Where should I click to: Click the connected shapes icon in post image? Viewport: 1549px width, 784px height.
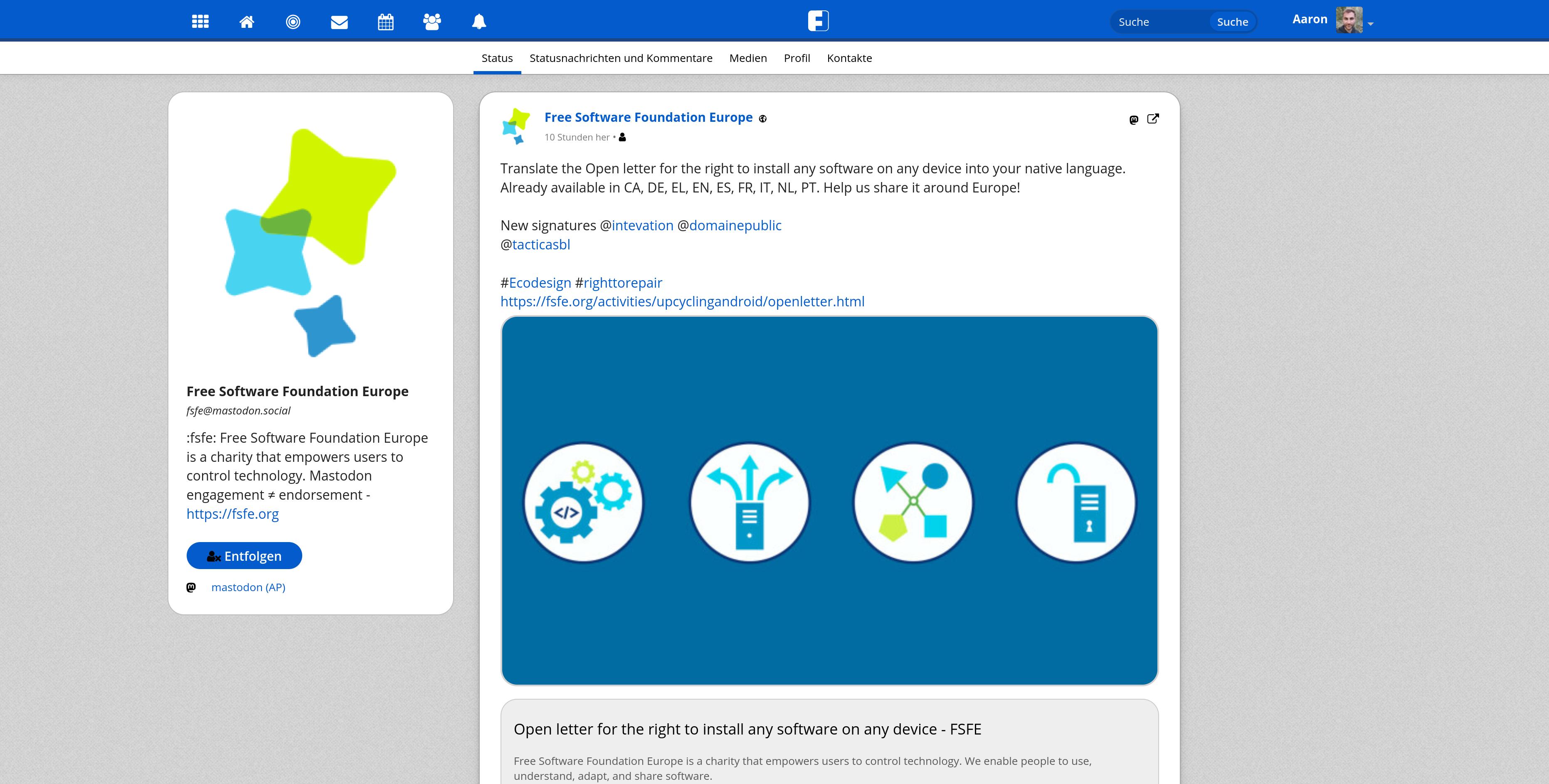913,503
